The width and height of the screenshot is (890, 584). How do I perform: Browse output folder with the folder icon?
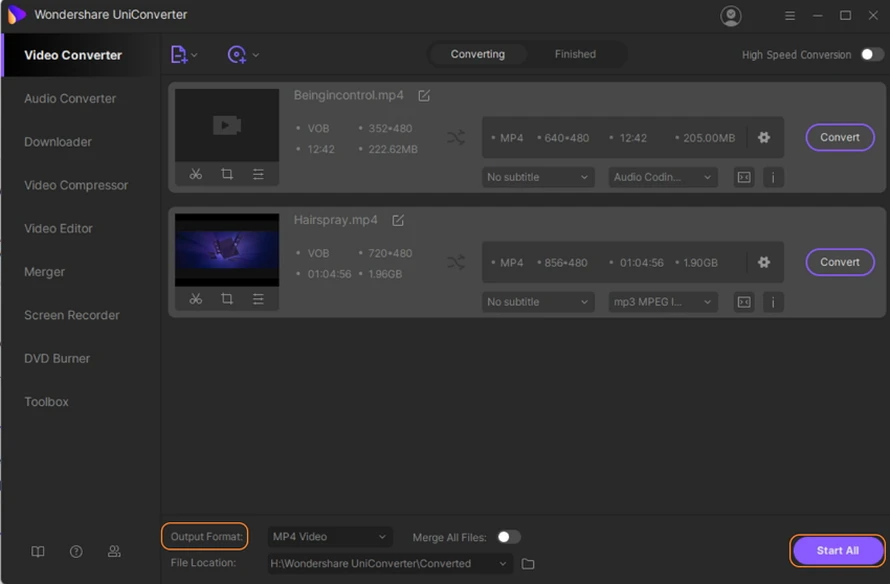(529, 564)
